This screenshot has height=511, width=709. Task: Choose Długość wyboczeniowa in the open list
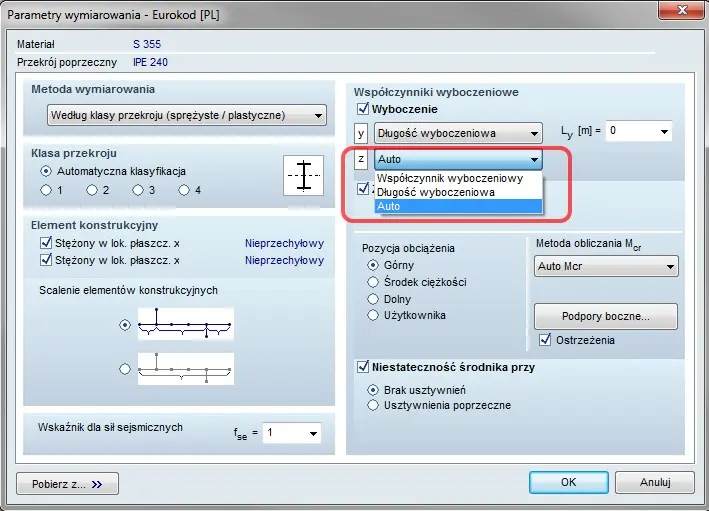pos(435,192)
